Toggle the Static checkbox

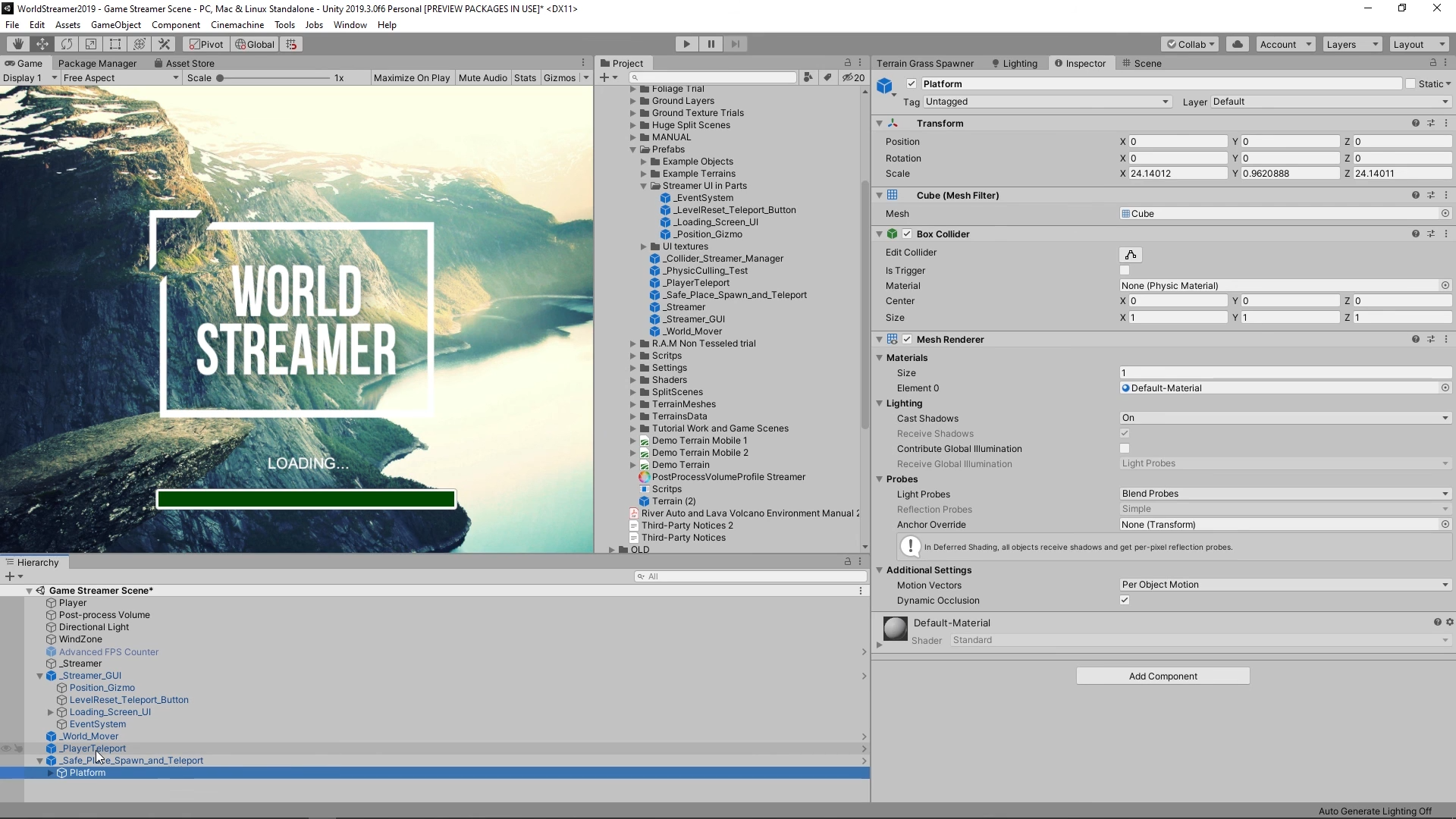1410,84
